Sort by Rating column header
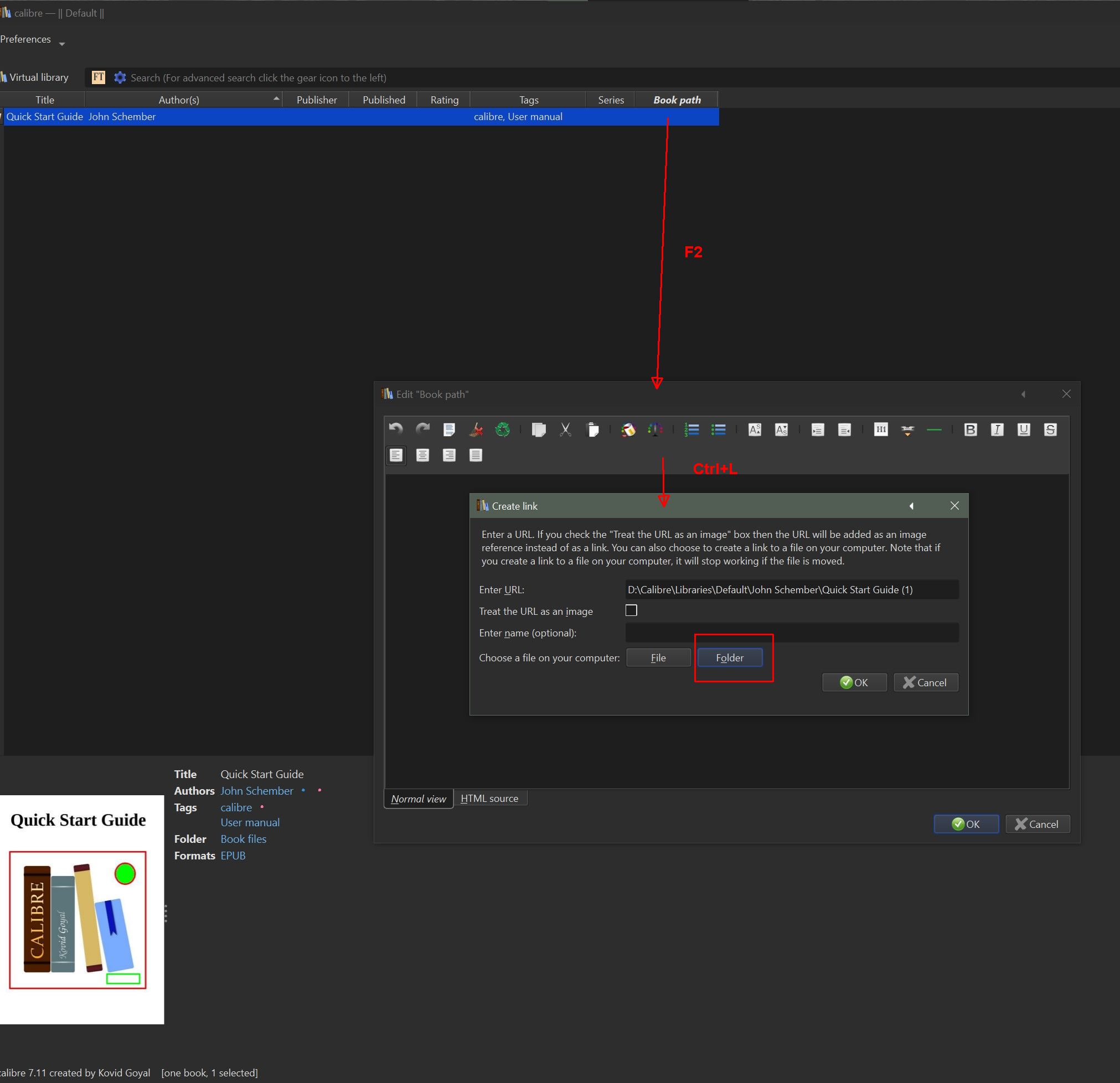Viewport: 1120px width, 1083px height. point(444,100)
